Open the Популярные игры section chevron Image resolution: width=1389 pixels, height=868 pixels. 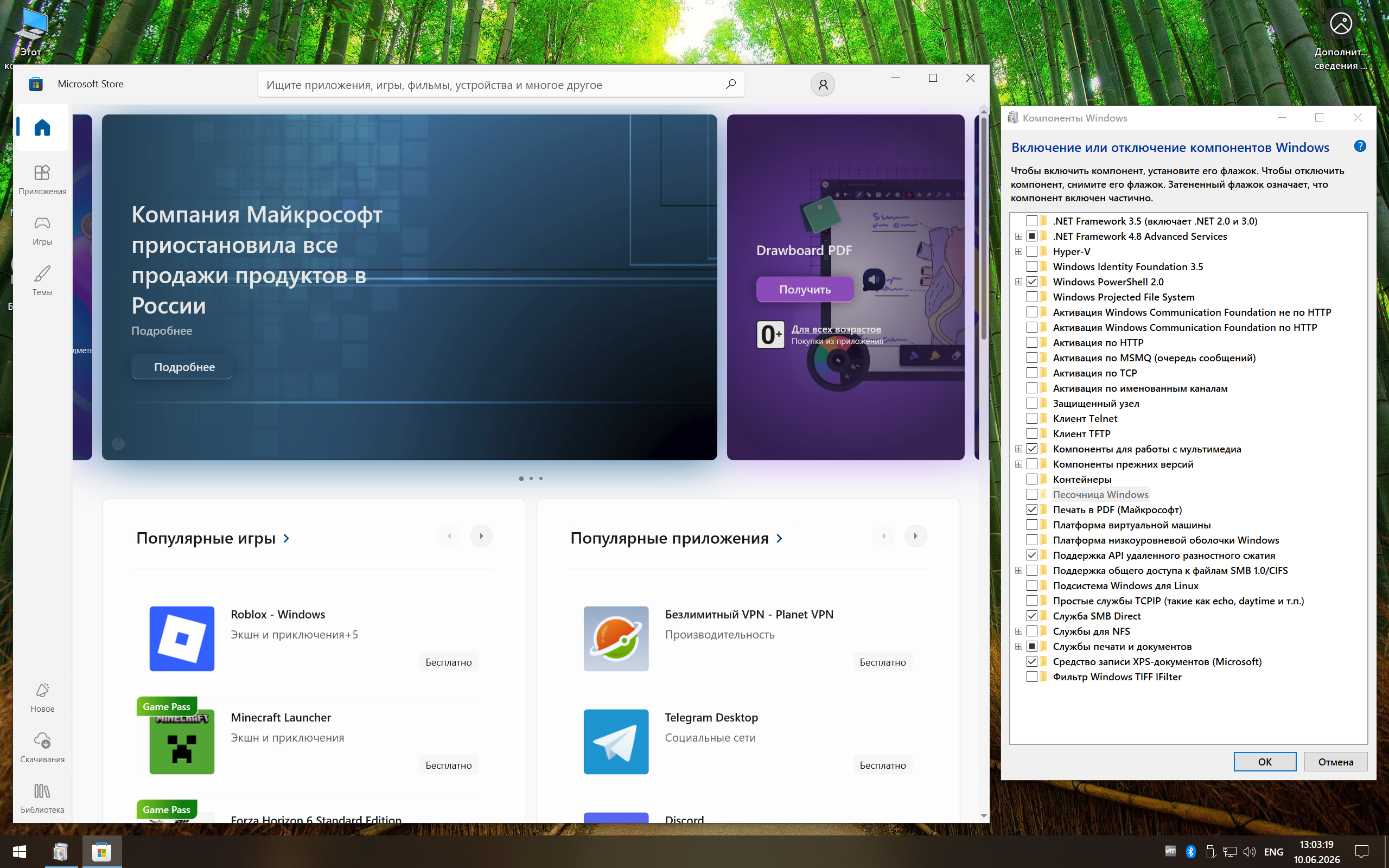[x=286, y=539]
